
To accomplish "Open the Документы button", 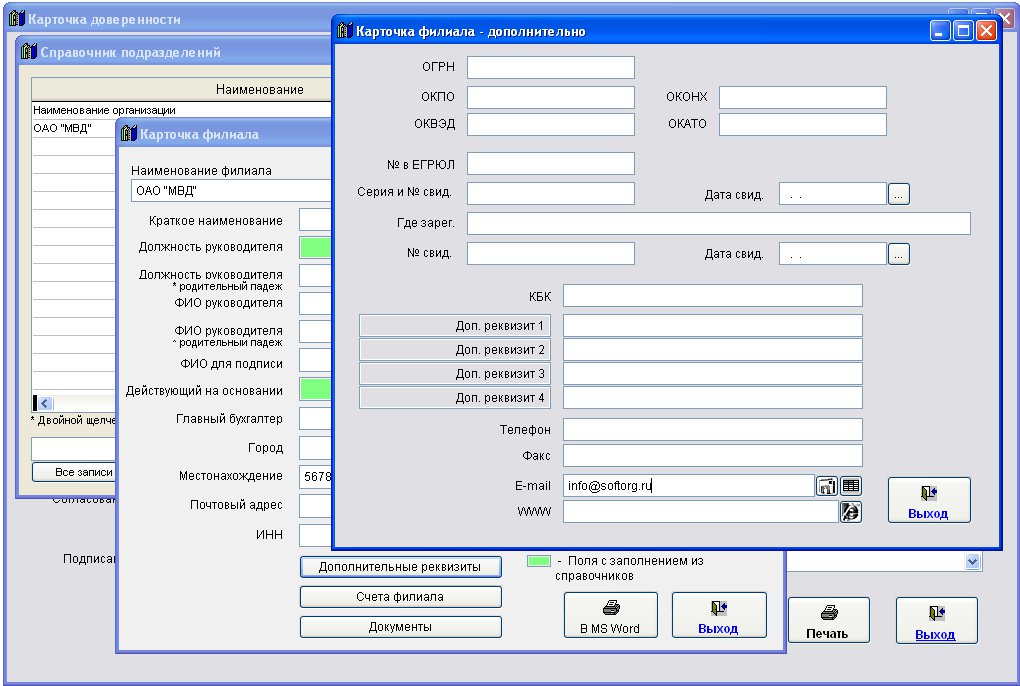I will (400, 627).
